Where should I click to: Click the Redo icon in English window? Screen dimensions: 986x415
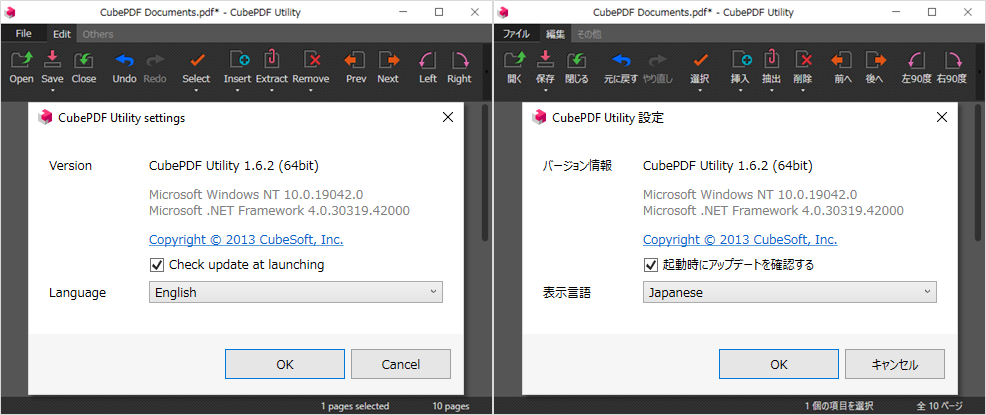click(x=155, y=60)
